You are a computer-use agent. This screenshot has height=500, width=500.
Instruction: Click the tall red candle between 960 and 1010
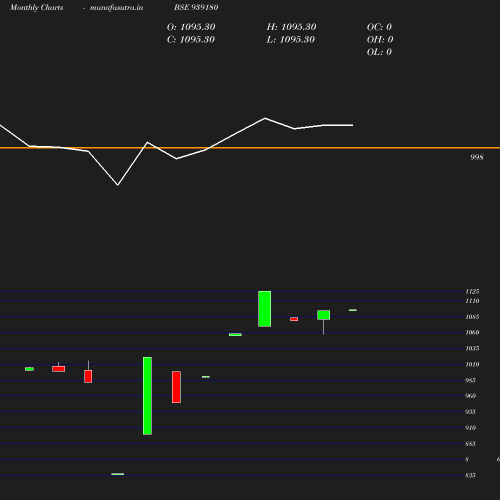coord(176,387)
